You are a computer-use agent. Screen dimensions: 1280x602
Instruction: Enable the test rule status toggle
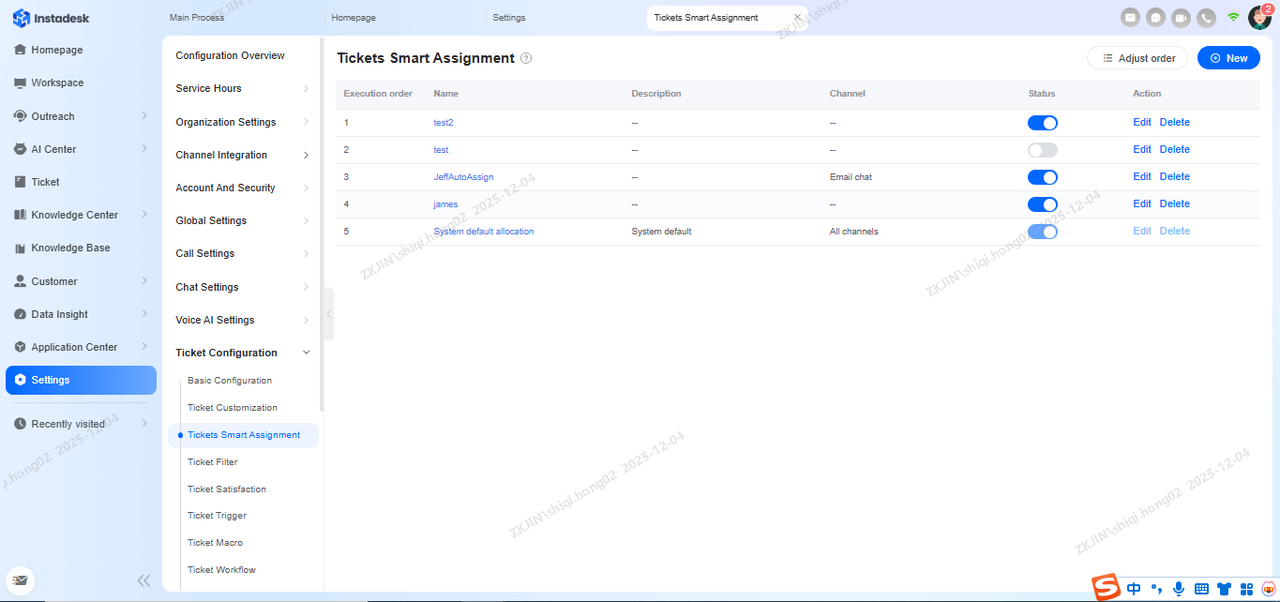click(1042, 150)
